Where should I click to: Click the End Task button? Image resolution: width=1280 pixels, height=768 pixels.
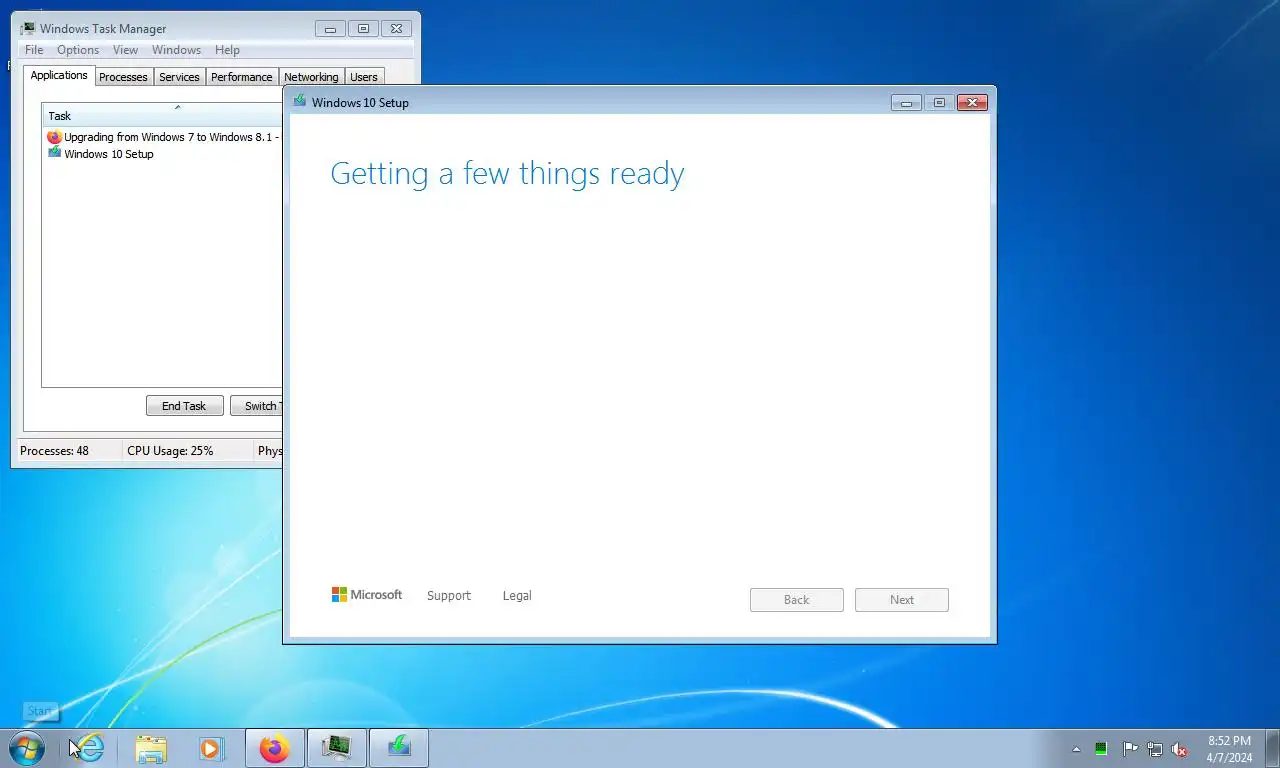pos(184,405)
